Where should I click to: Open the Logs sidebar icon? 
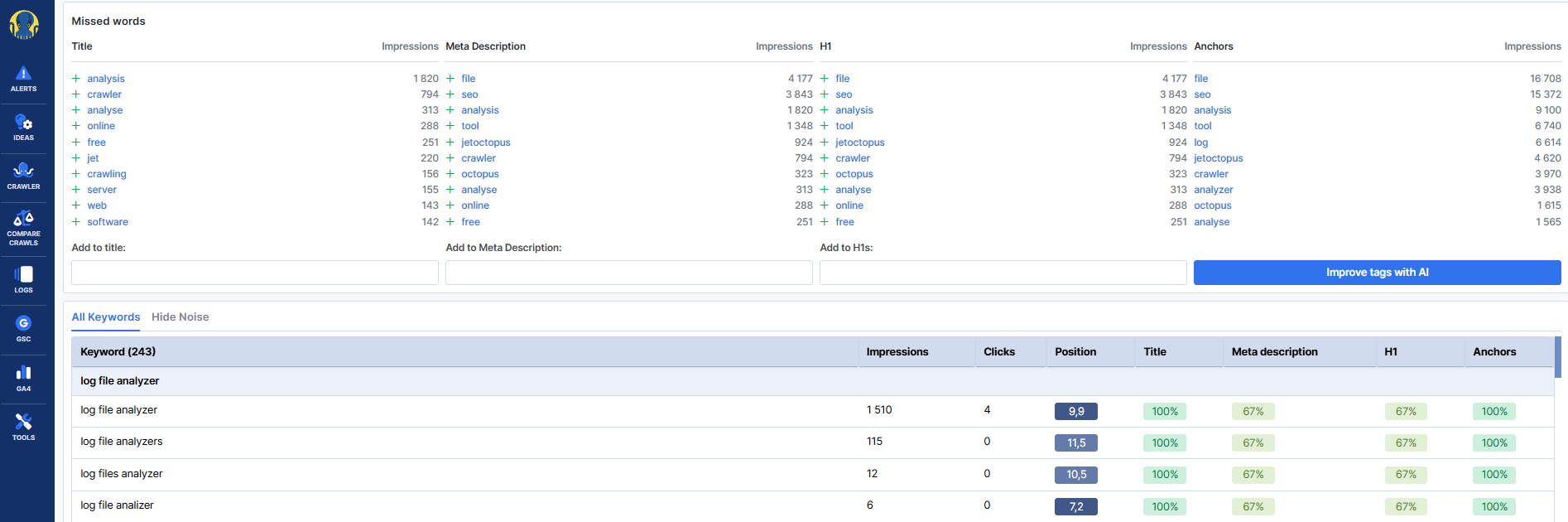pyautogui.click(x=23, y=279)
